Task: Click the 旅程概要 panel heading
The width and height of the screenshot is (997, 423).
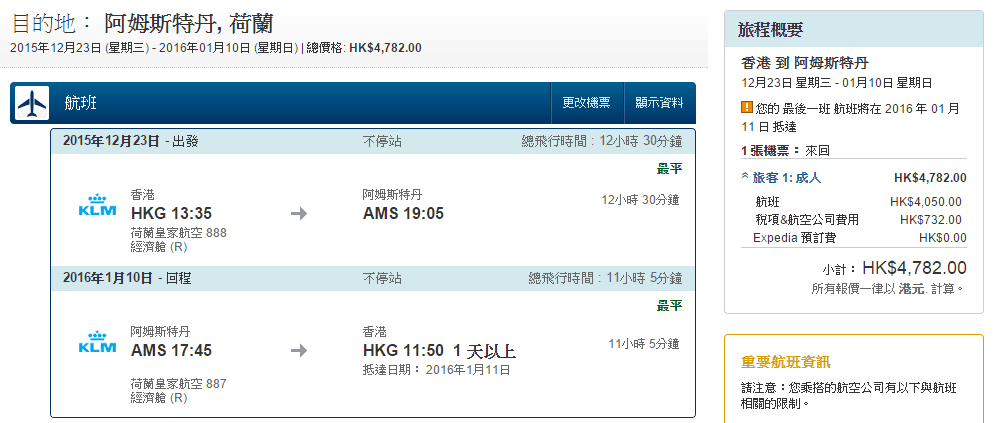Action: point(770,30)
